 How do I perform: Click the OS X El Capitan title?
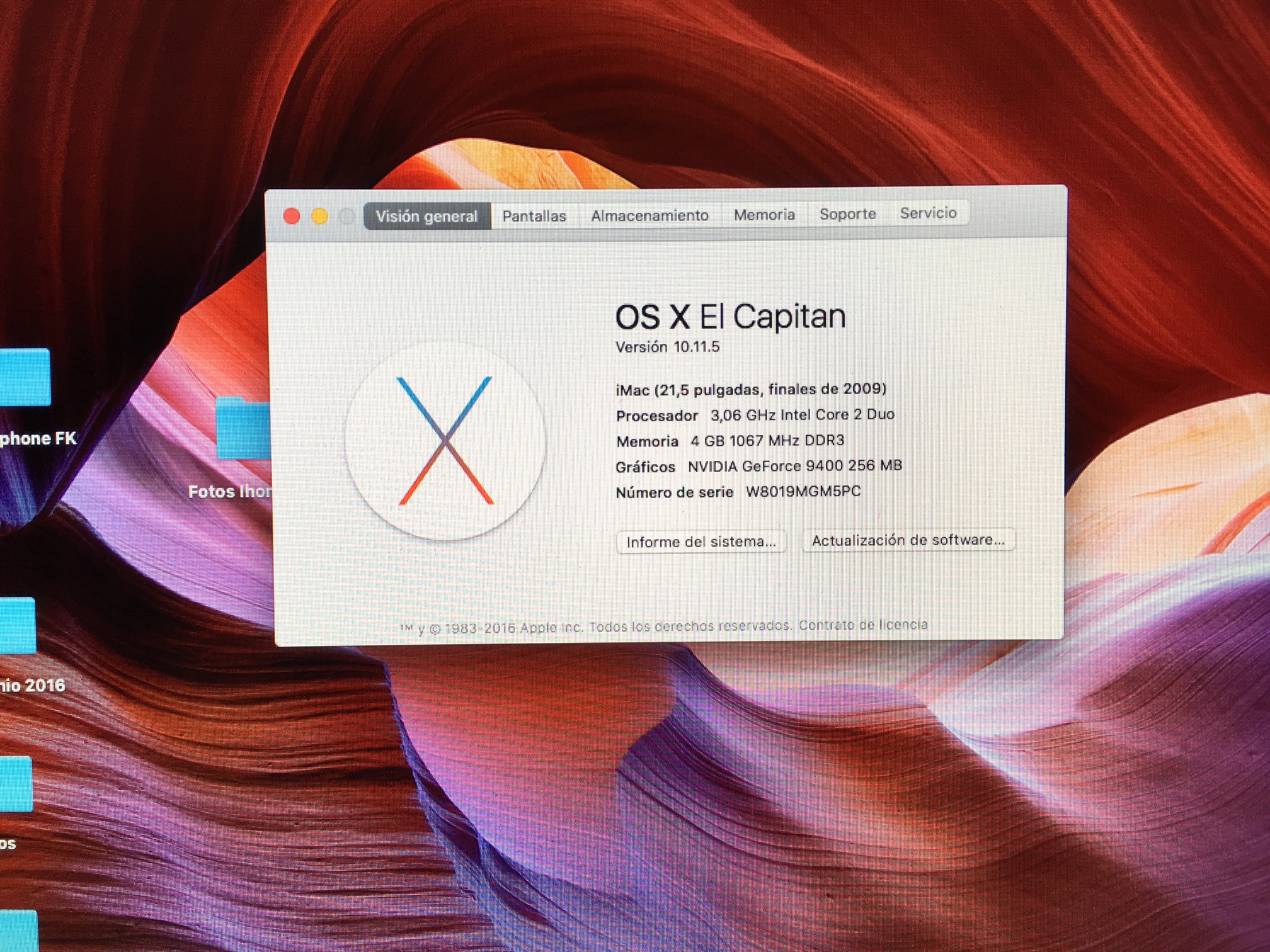730,316
